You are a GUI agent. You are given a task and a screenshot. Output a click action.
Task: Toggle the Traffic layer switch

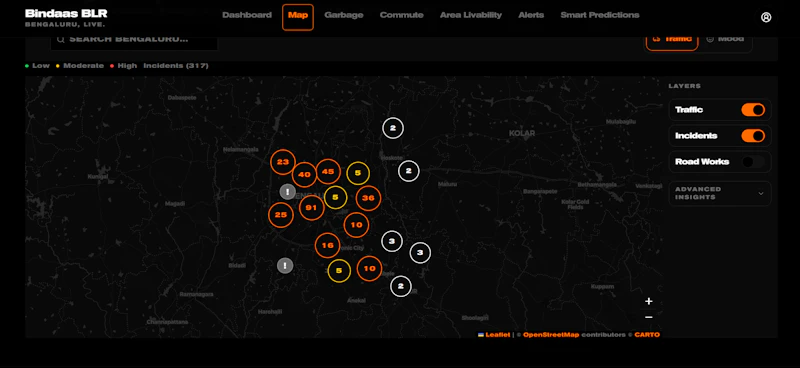[x=753, y=110]
